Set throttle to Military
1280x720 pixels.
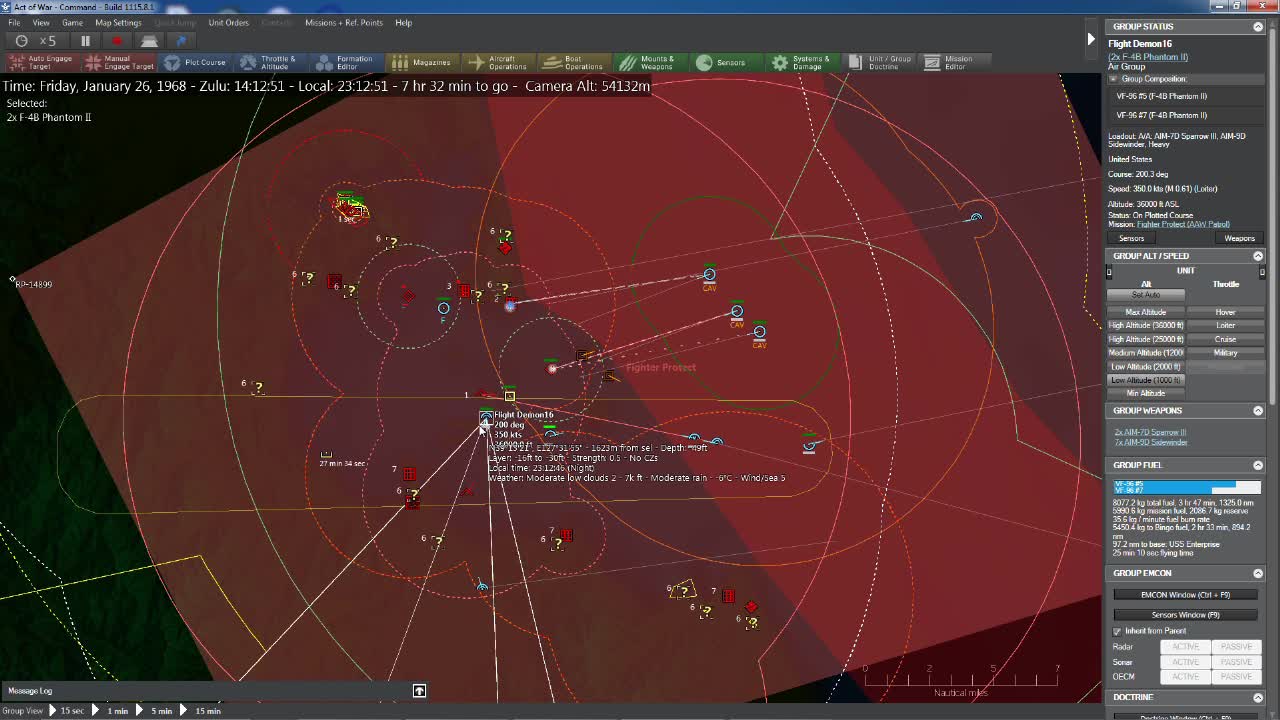point(1225,352)
